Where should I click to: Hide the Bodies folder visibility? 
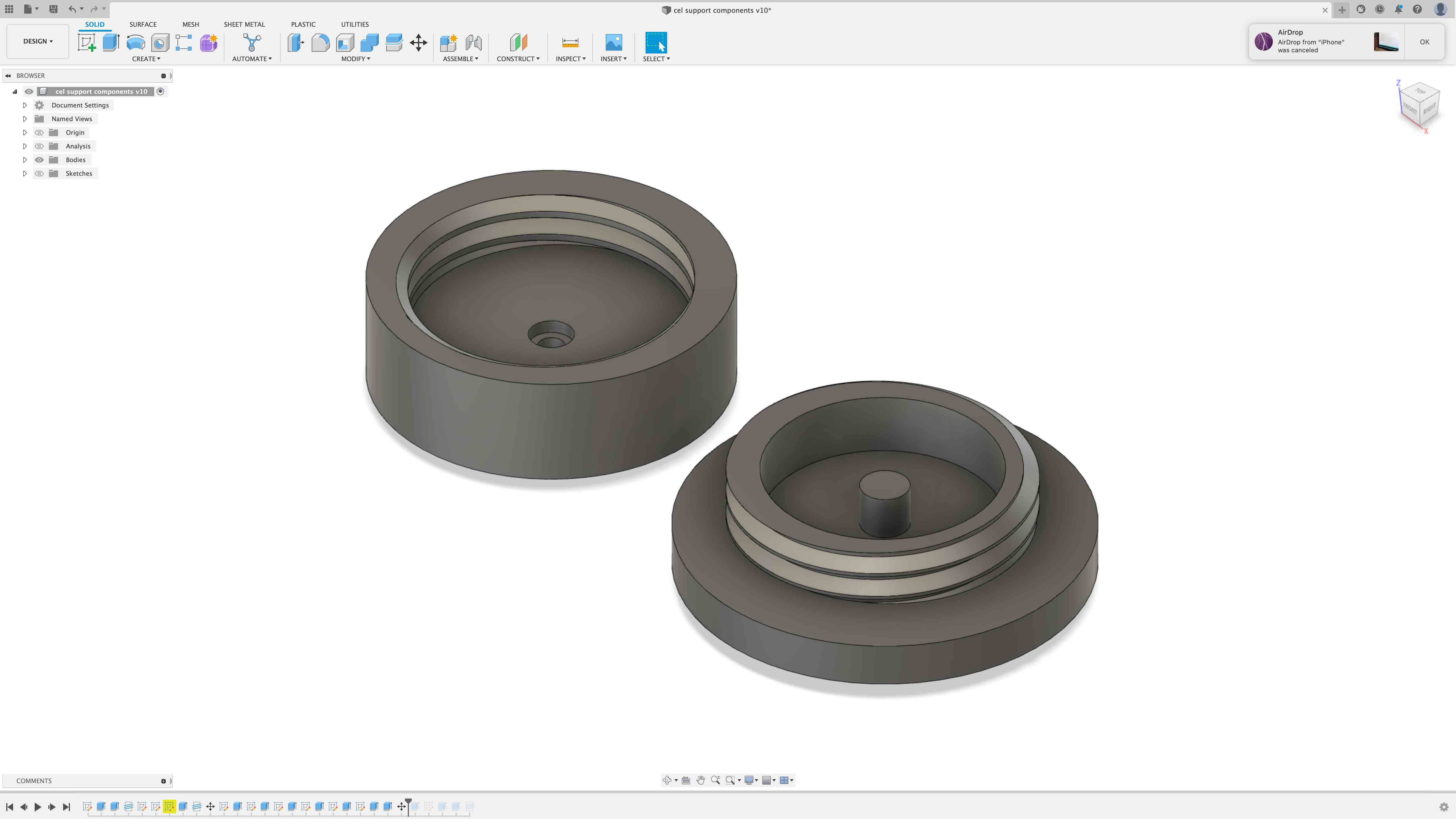[39, 160]
